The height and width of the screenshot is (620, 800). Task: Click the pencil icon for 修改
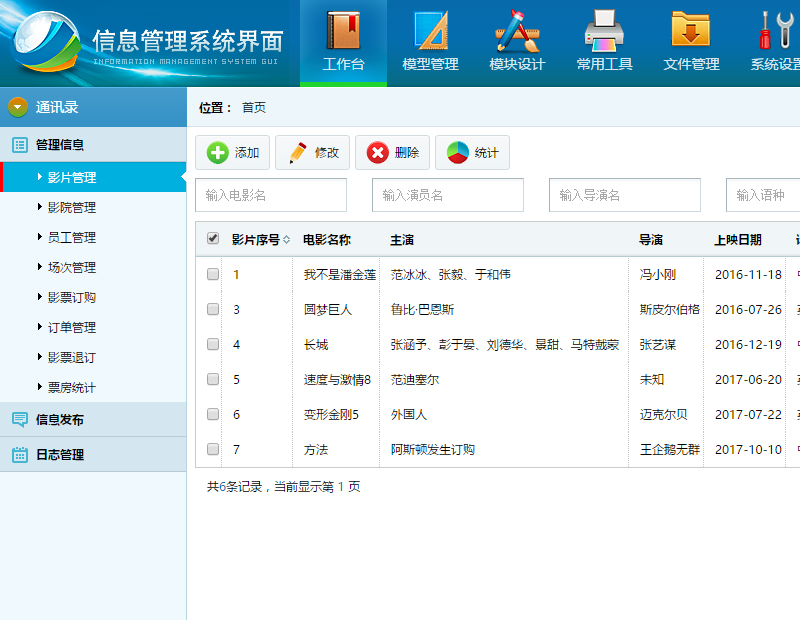pyautogui.click(x=297, y=153)
